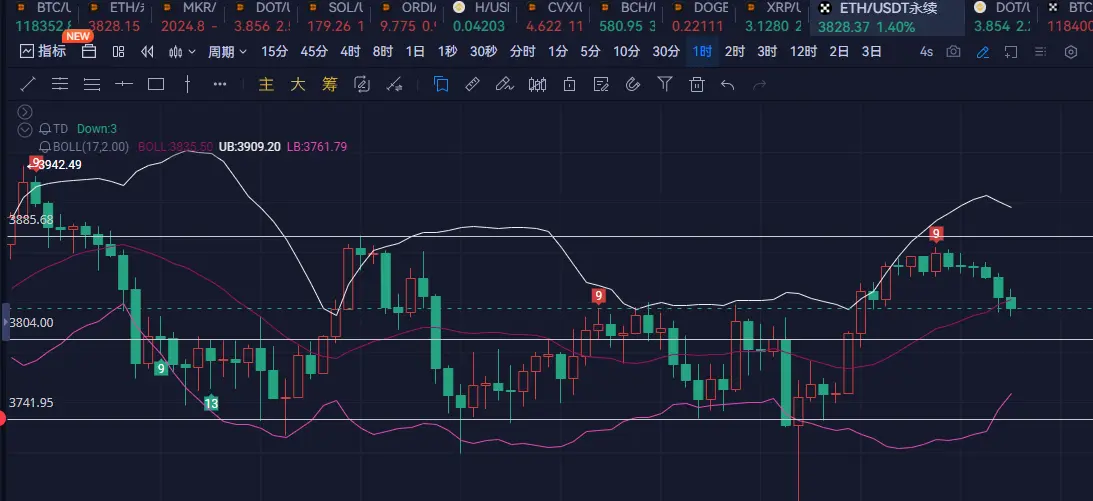The height and width of the screenshot is (501, 1093).
Task: Select the trend line drawing tool
Action: [28, 84]
